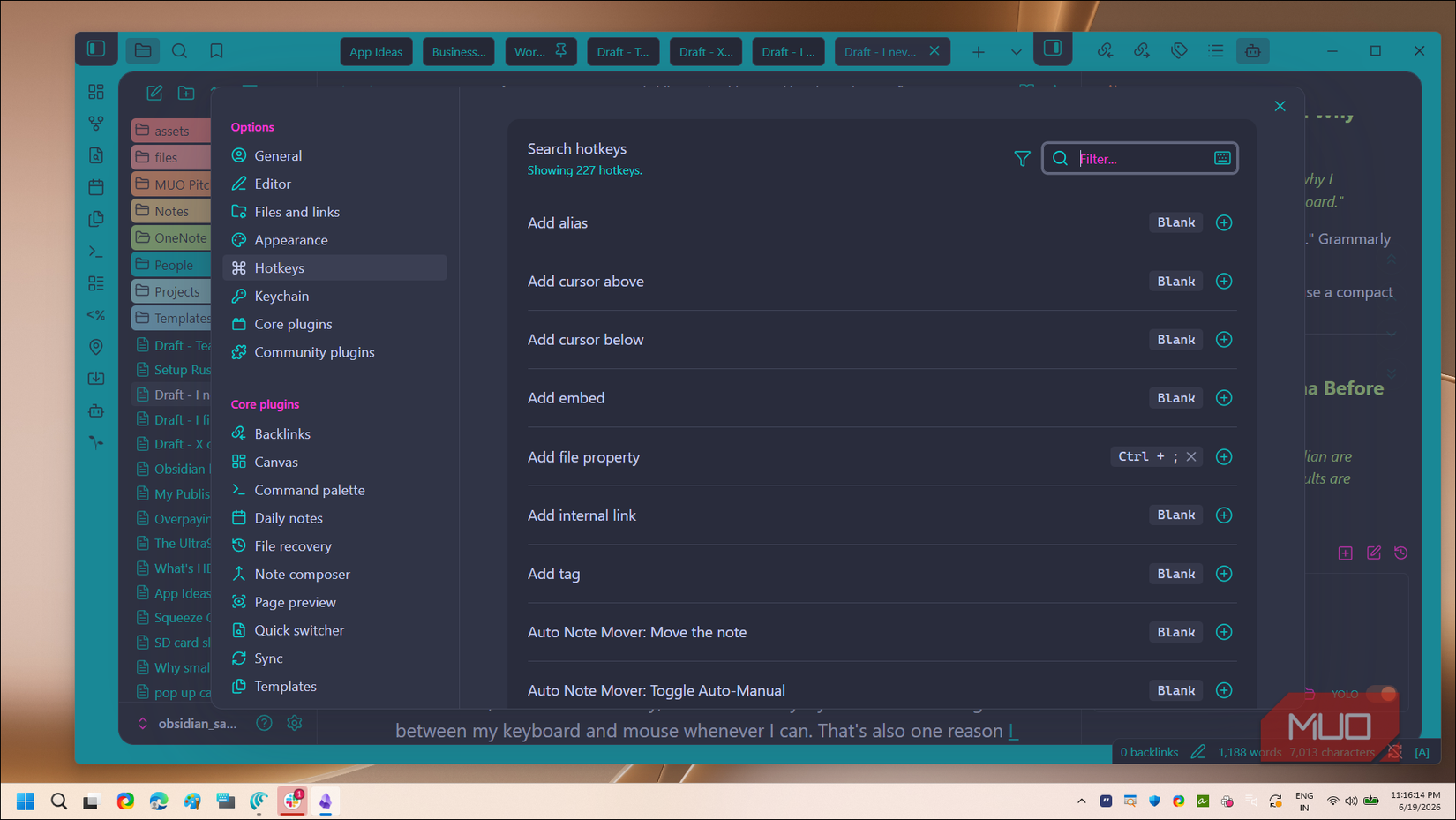1456x820 pixels.
Task: Add a hotkey for Add embed
Action: [1224, 398]
